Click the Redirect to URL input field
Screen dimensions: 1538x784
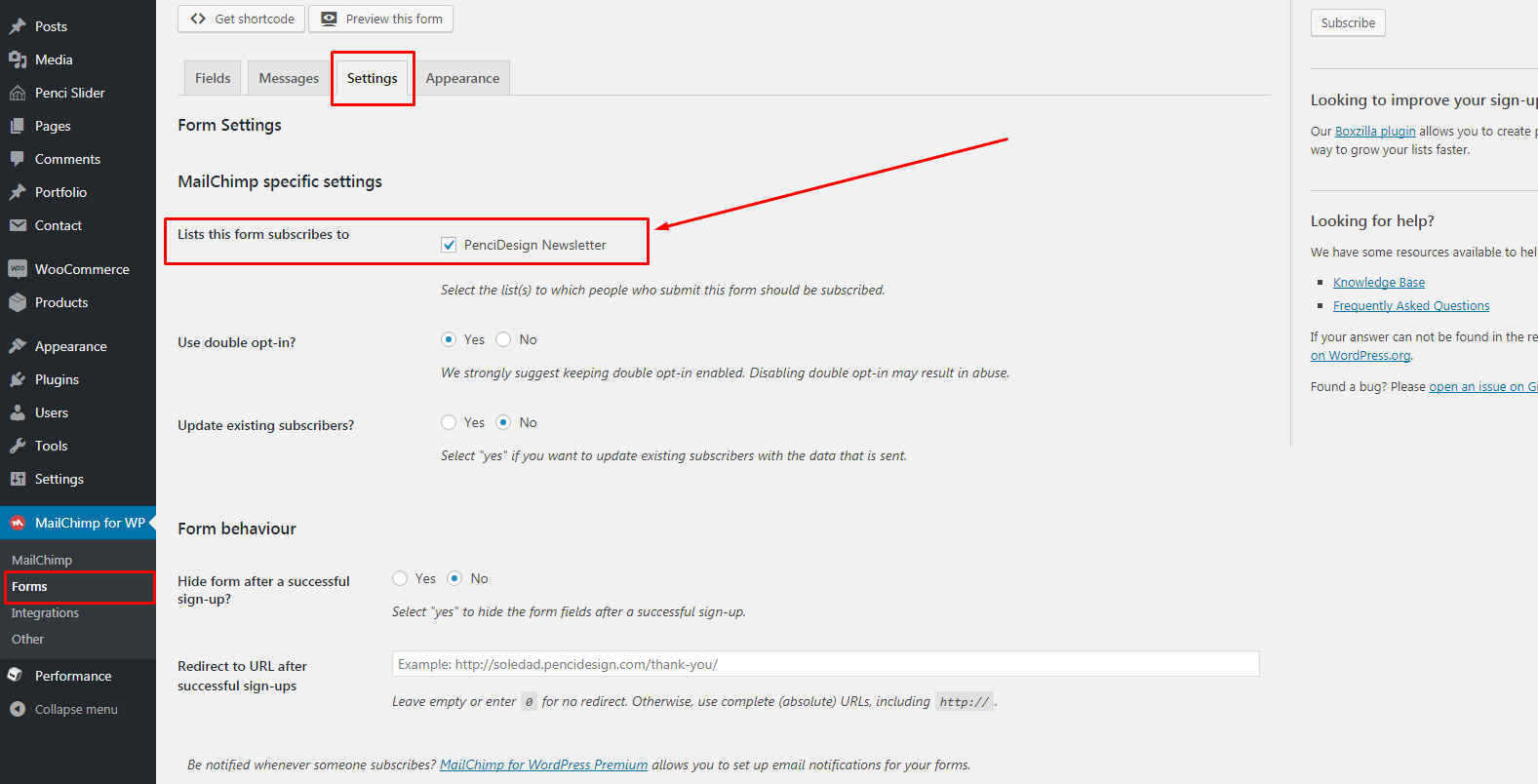pyautogui.click(x=826, y=664)
